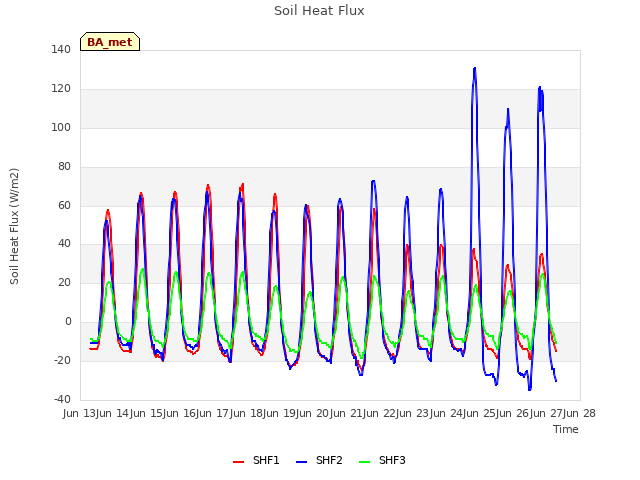
Task: Click the Jun 16 x-axis date label
Action: (x=180, y=413)
